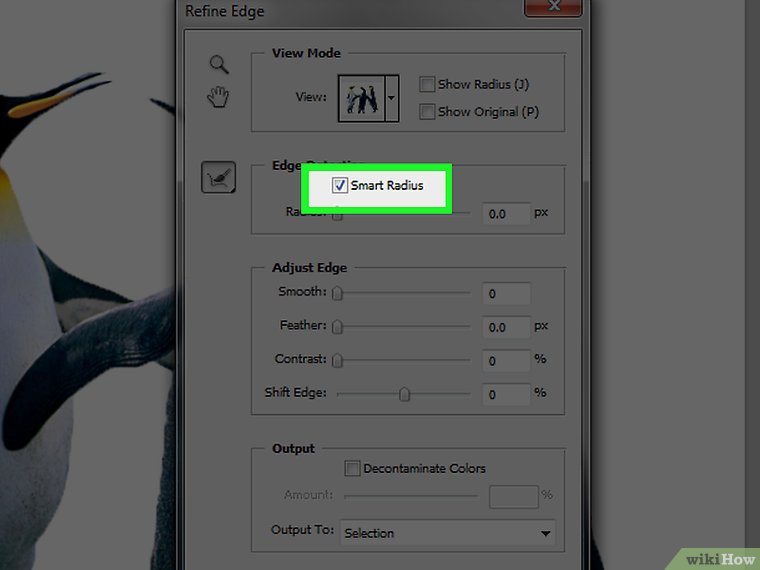Uncheck the Smart Radius checkbox

[340, 185]
